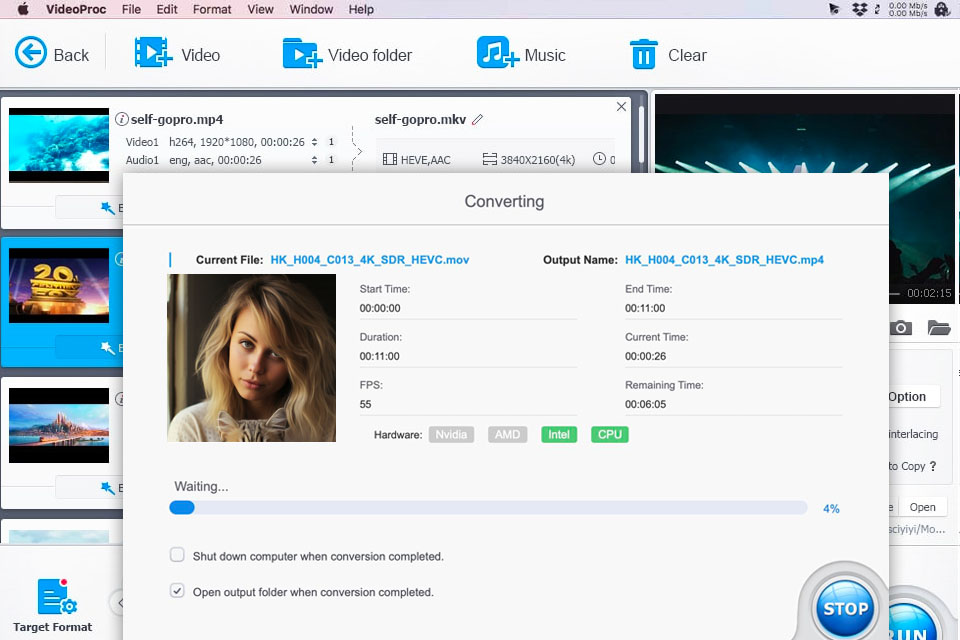
Task: Uncheck open output folder when conversion completed
Action: pos(177,591)
